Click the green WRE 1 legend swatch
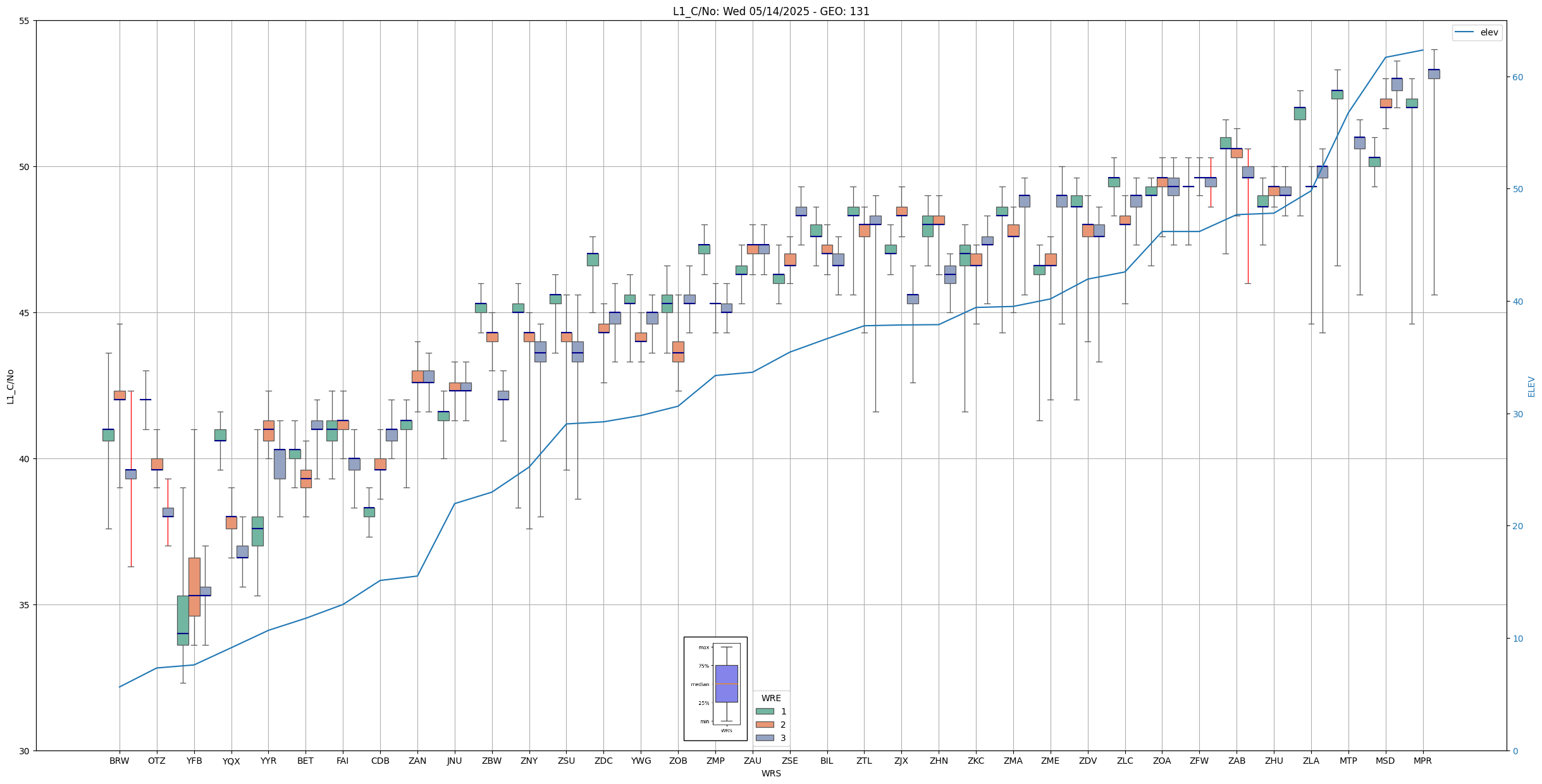 (765, 711)
